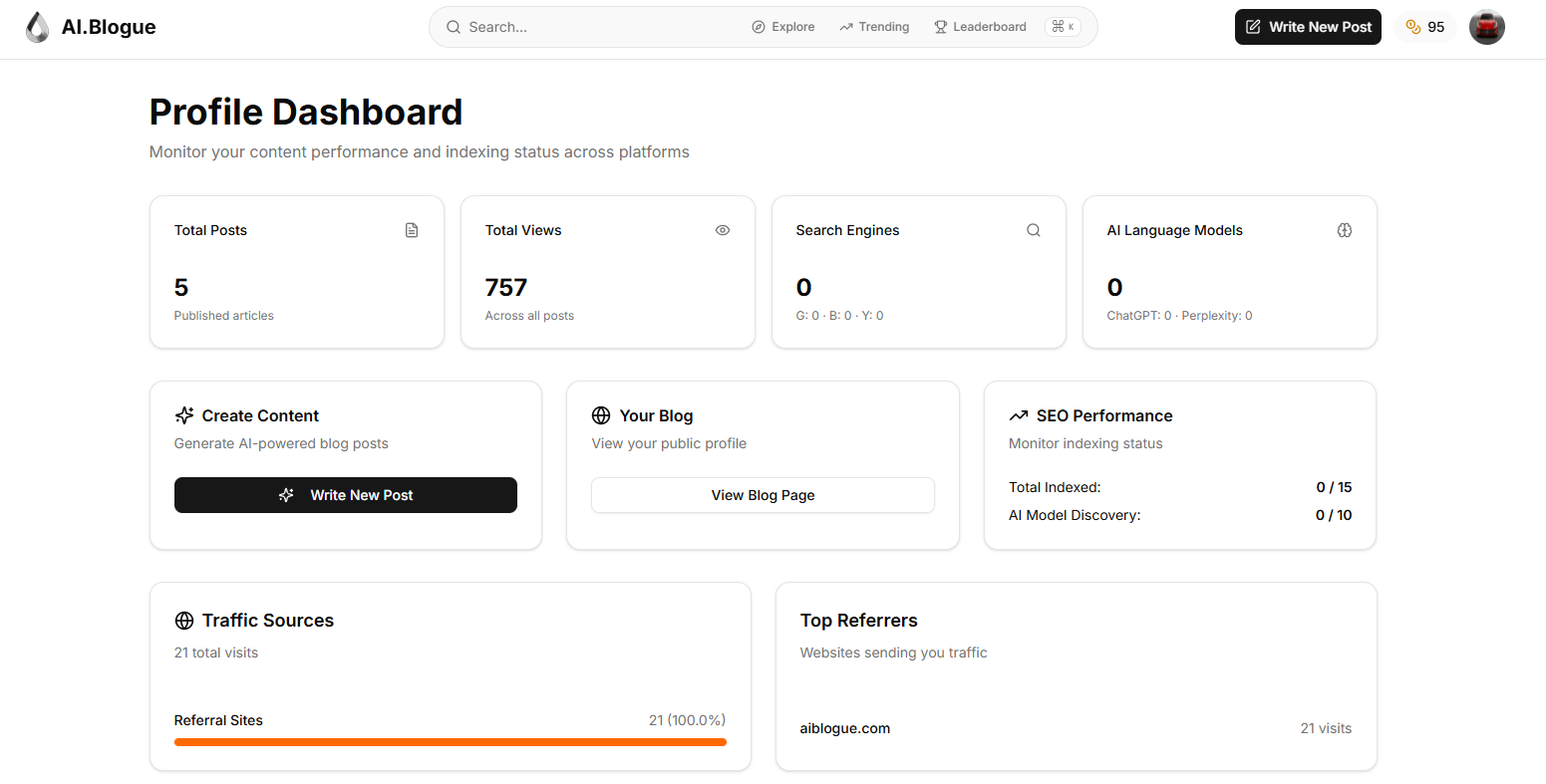Click the aiblogue.com referrer entry
This screenshot has width=1546, height=784.
(x=845, y=728)
